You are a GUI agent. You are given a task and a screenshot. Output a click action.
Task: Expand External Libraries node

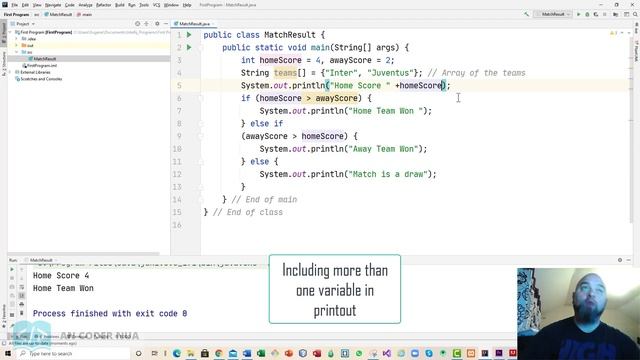click(11, 72)
